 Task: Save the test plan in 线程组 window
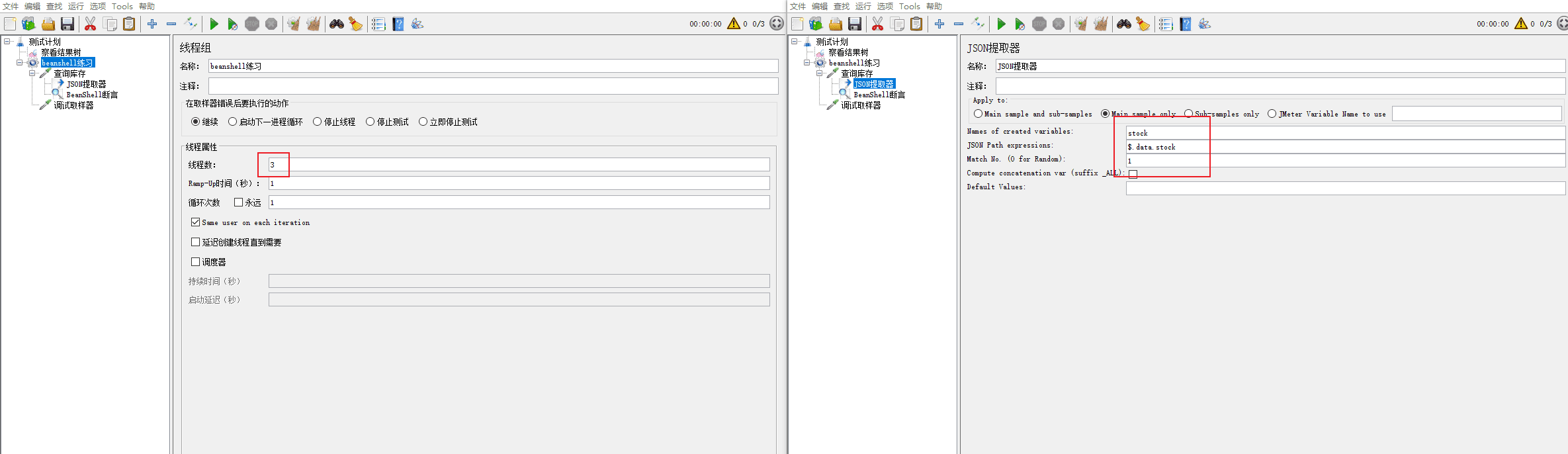67,24
